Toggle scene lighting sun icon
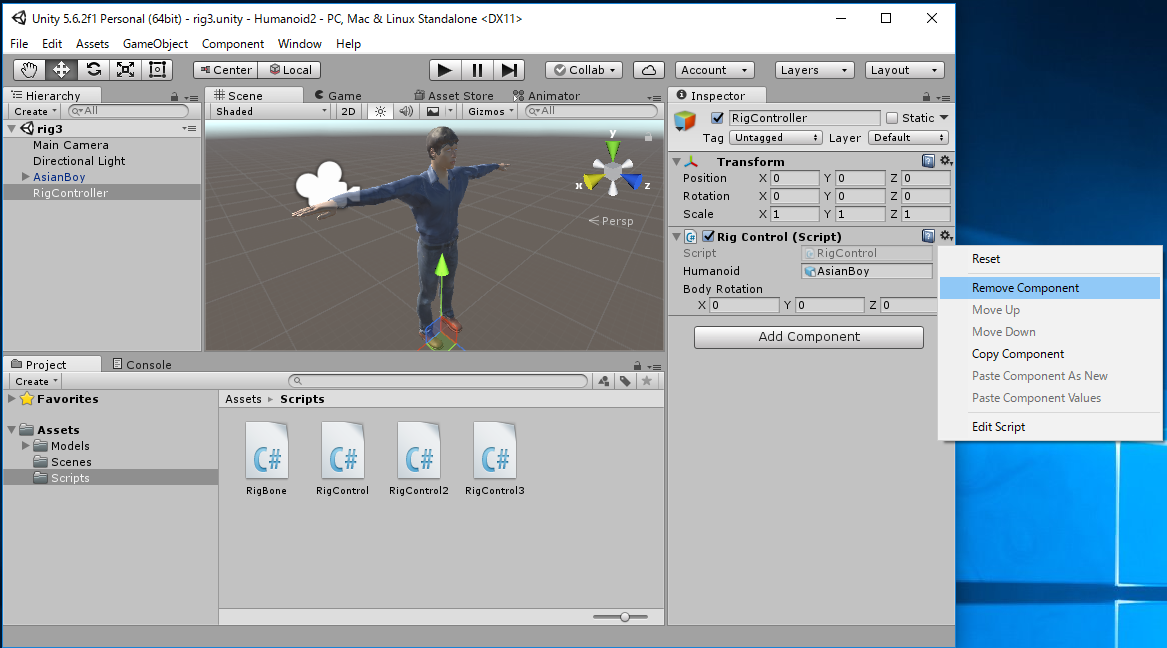This screenshot has height=648, width=1167. (380, 111)
